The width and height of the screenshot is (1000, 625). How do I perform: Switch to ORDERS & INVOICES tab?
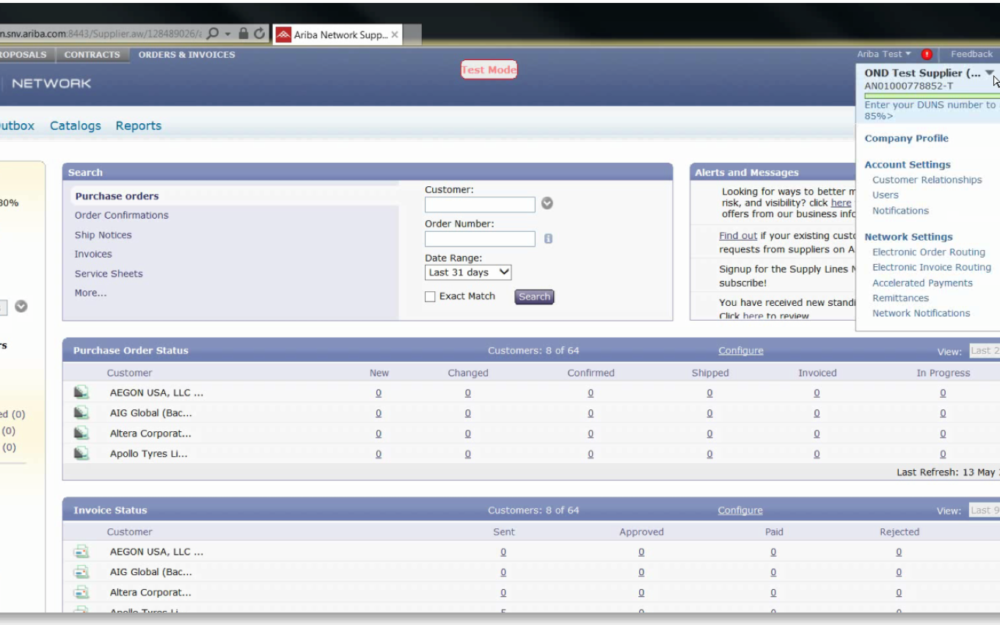[x=187, y=55]
